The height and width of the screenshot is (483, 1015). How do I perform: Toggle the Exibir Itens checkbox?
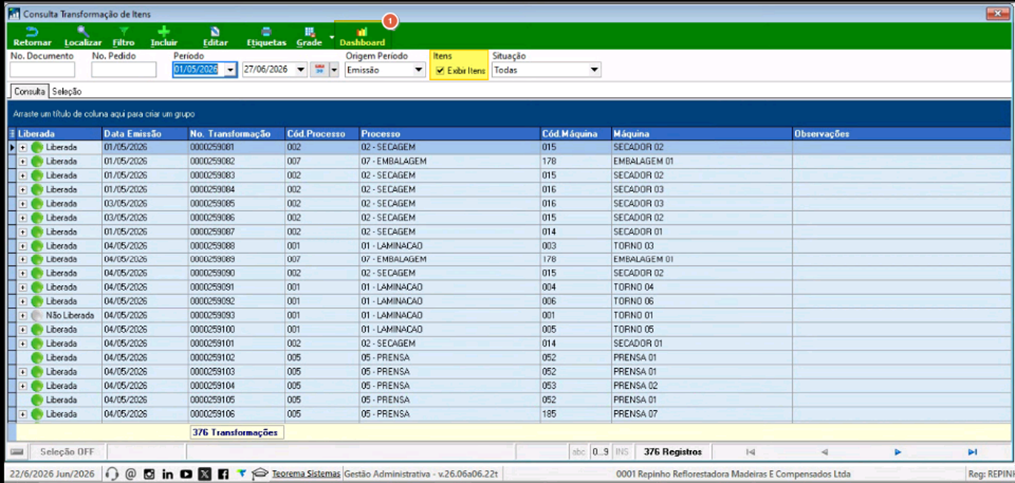(x=441, y=71)
